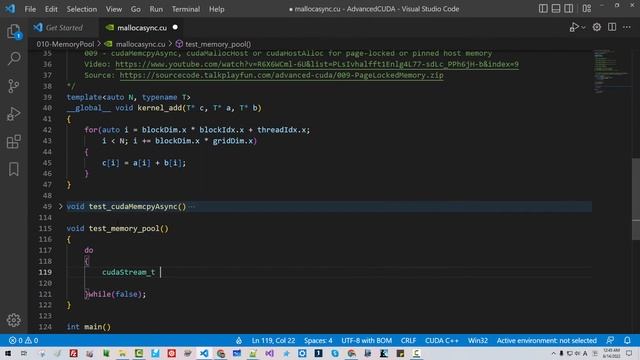Click test_memory_pool() breadcrumb
Viewport: 640px width, 360px height.
coord(218,44)
